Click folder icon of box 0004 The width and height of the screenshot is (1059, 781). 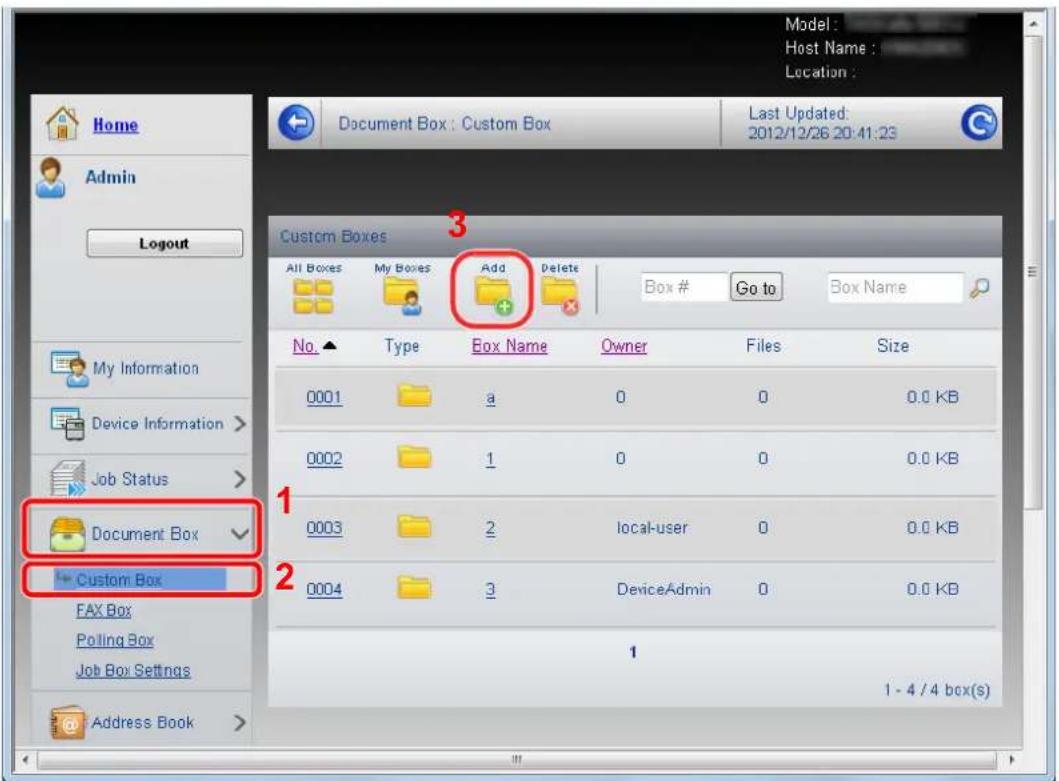click(414, 587)
